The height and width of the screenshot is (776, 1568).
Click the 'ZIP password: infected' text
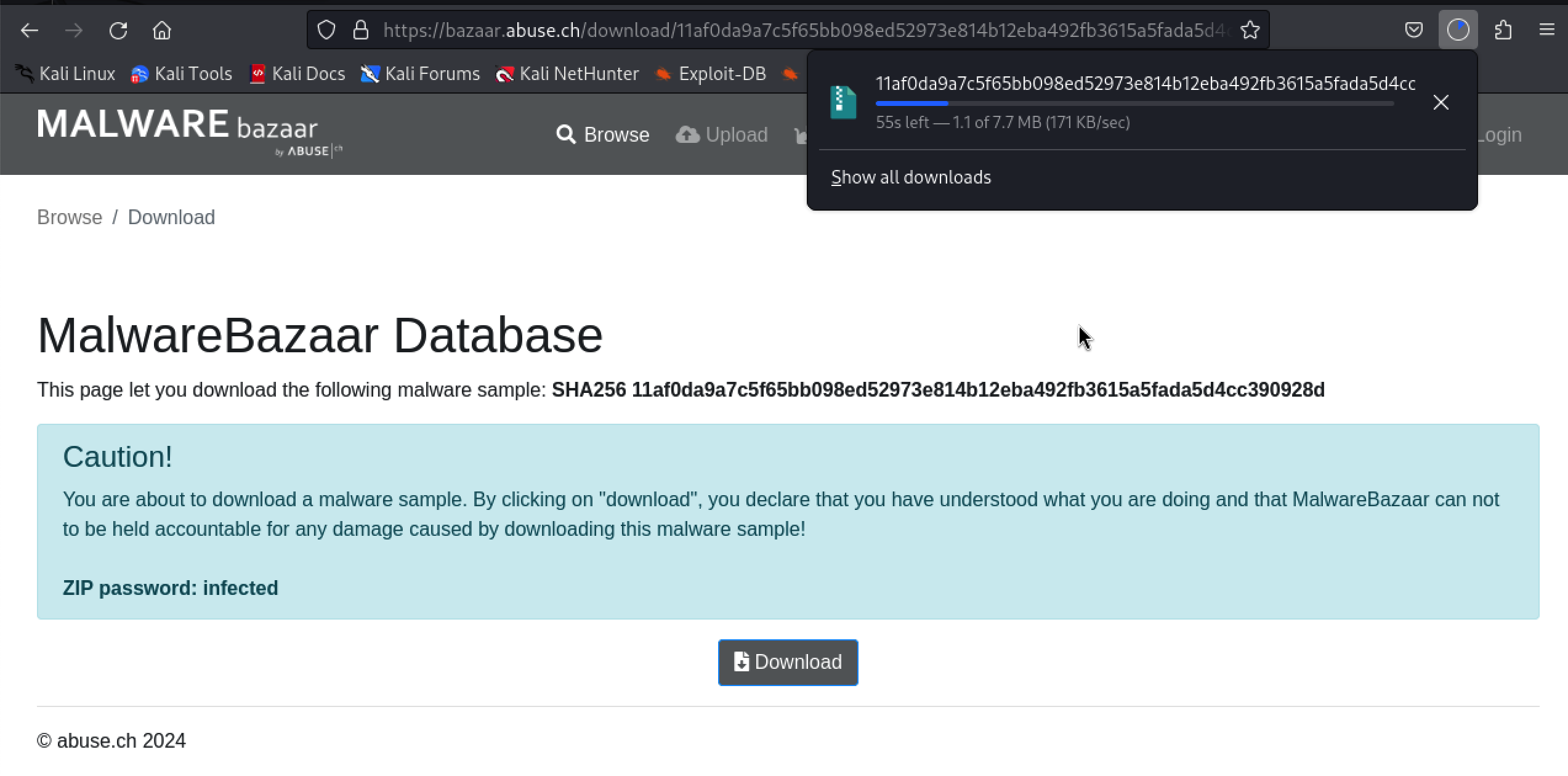tap(171, 588)
